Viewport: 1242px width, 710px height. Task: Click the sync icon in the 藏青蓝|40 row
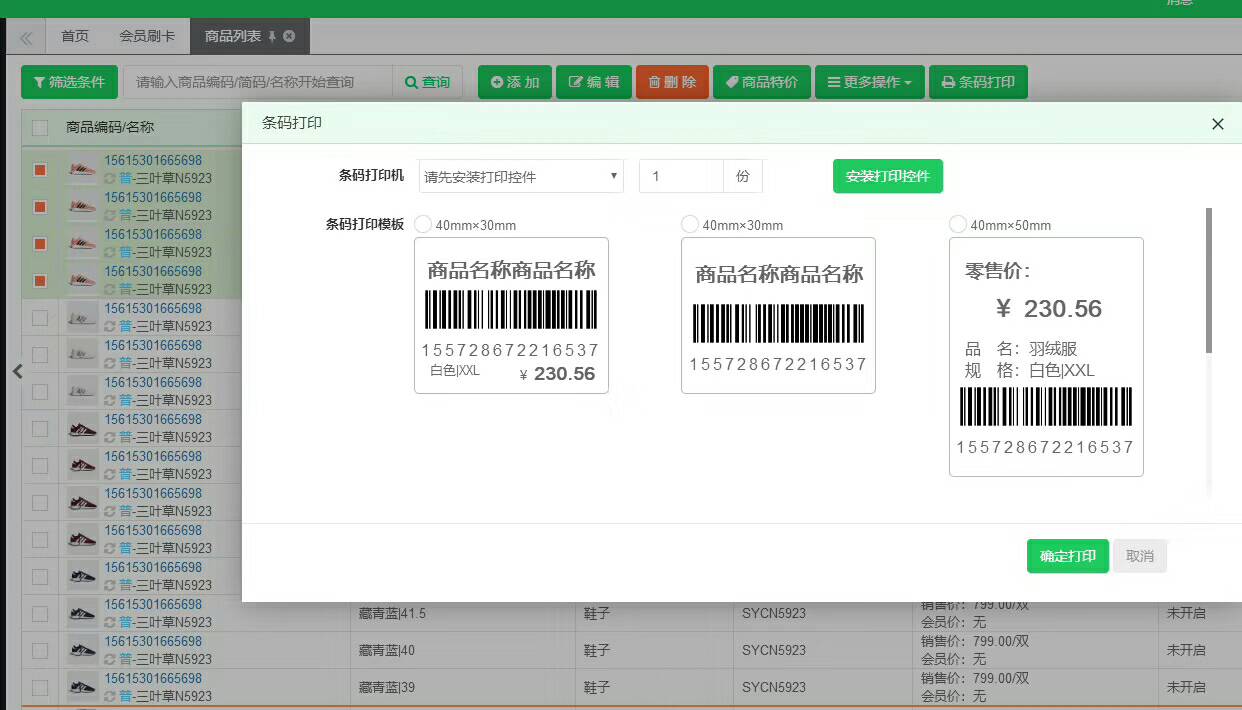tap(110, 659)
